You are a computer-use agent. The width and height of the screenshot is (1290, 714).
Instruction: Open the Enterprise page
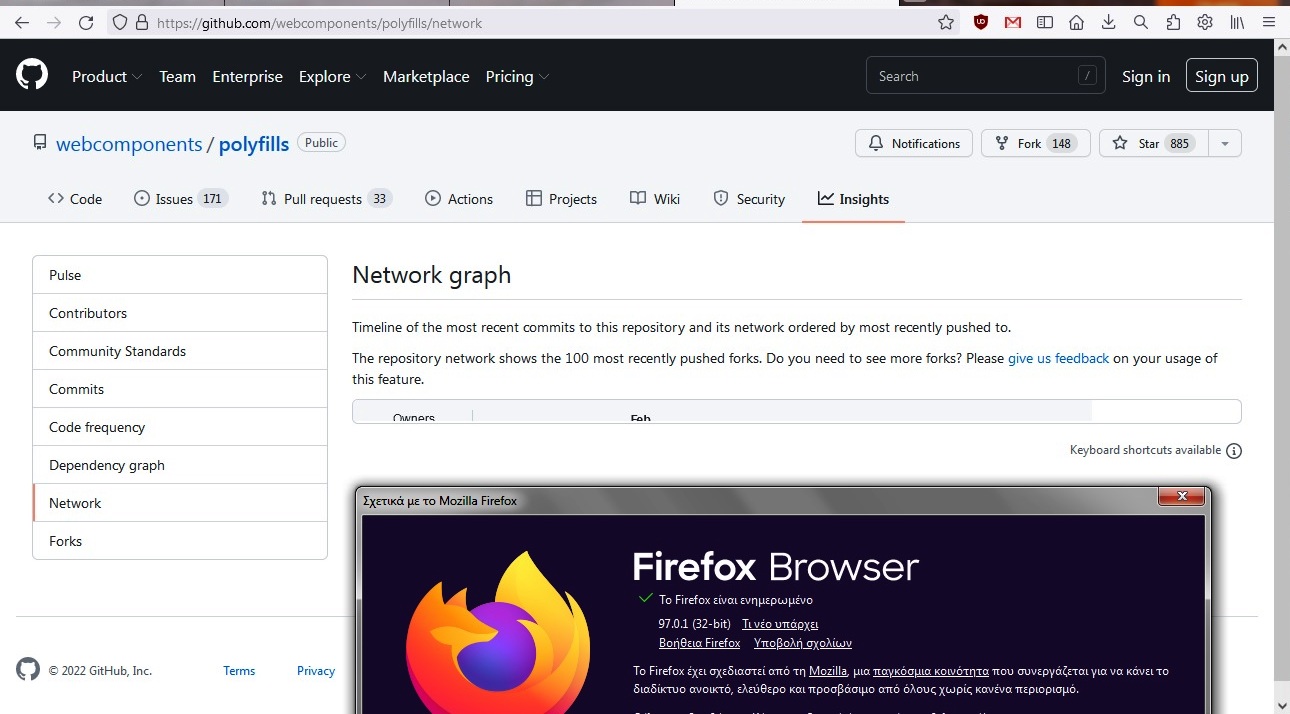tap(247, 77)
